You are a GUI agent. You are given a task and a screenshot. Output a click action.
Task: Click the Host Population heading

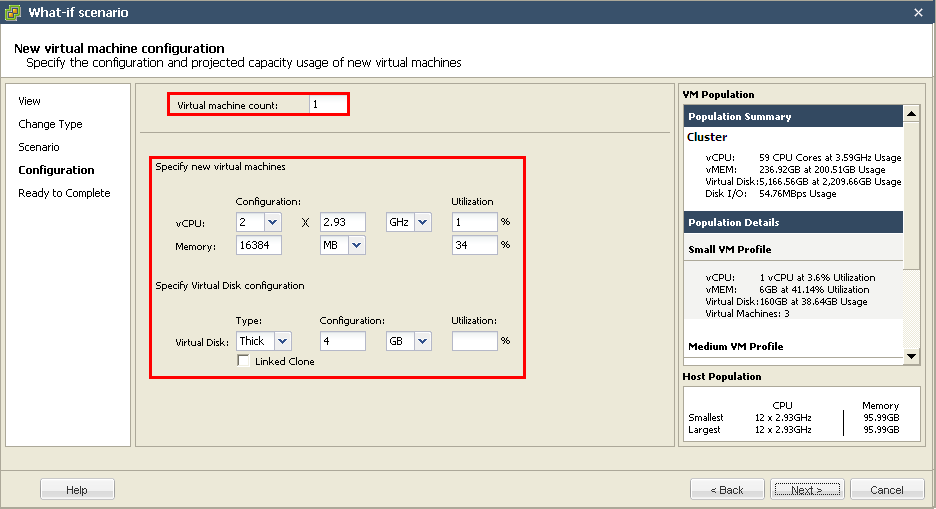722,376
